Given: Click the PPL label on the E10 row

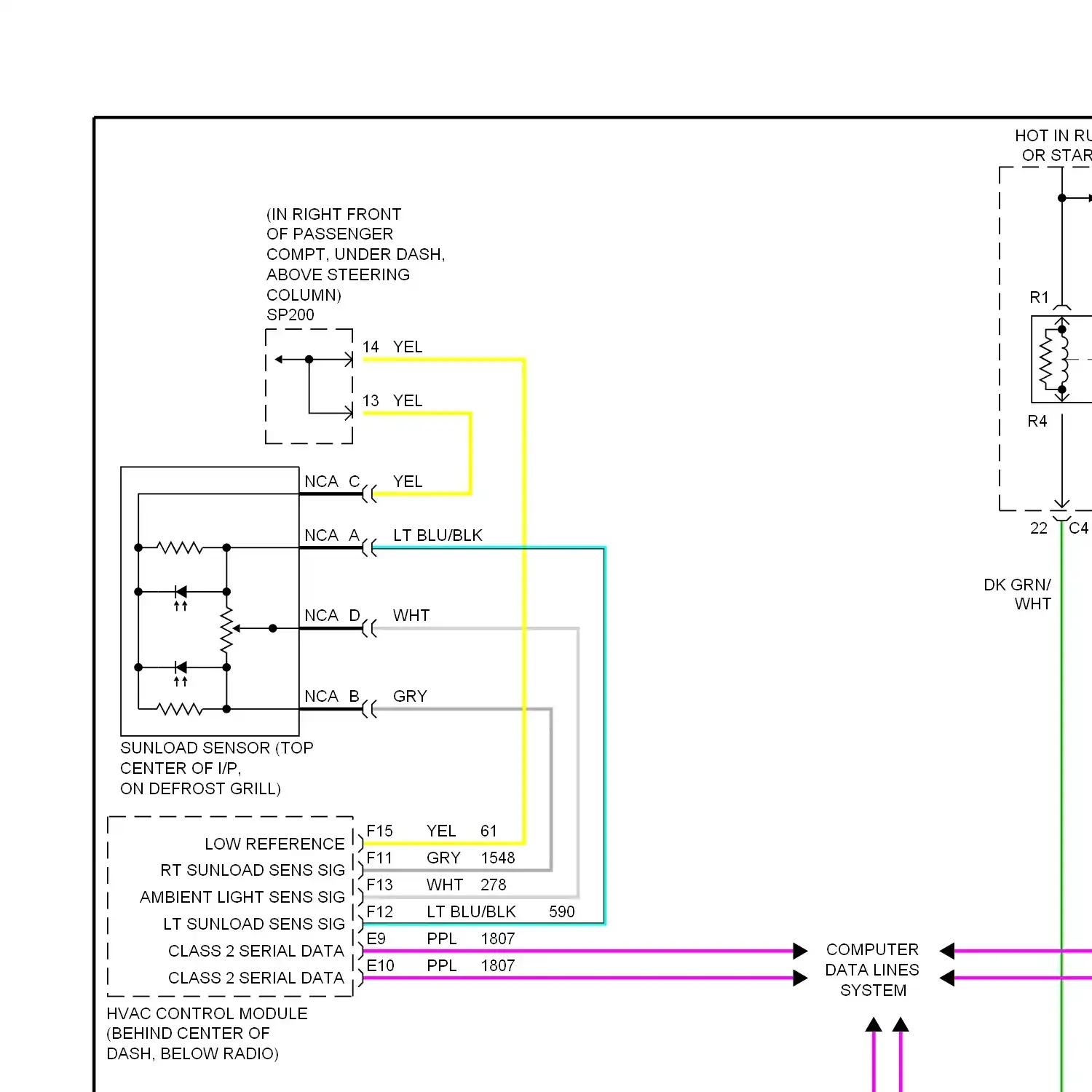Looking at the screenshot, I should pyautogui.click(x=442, y=966).
